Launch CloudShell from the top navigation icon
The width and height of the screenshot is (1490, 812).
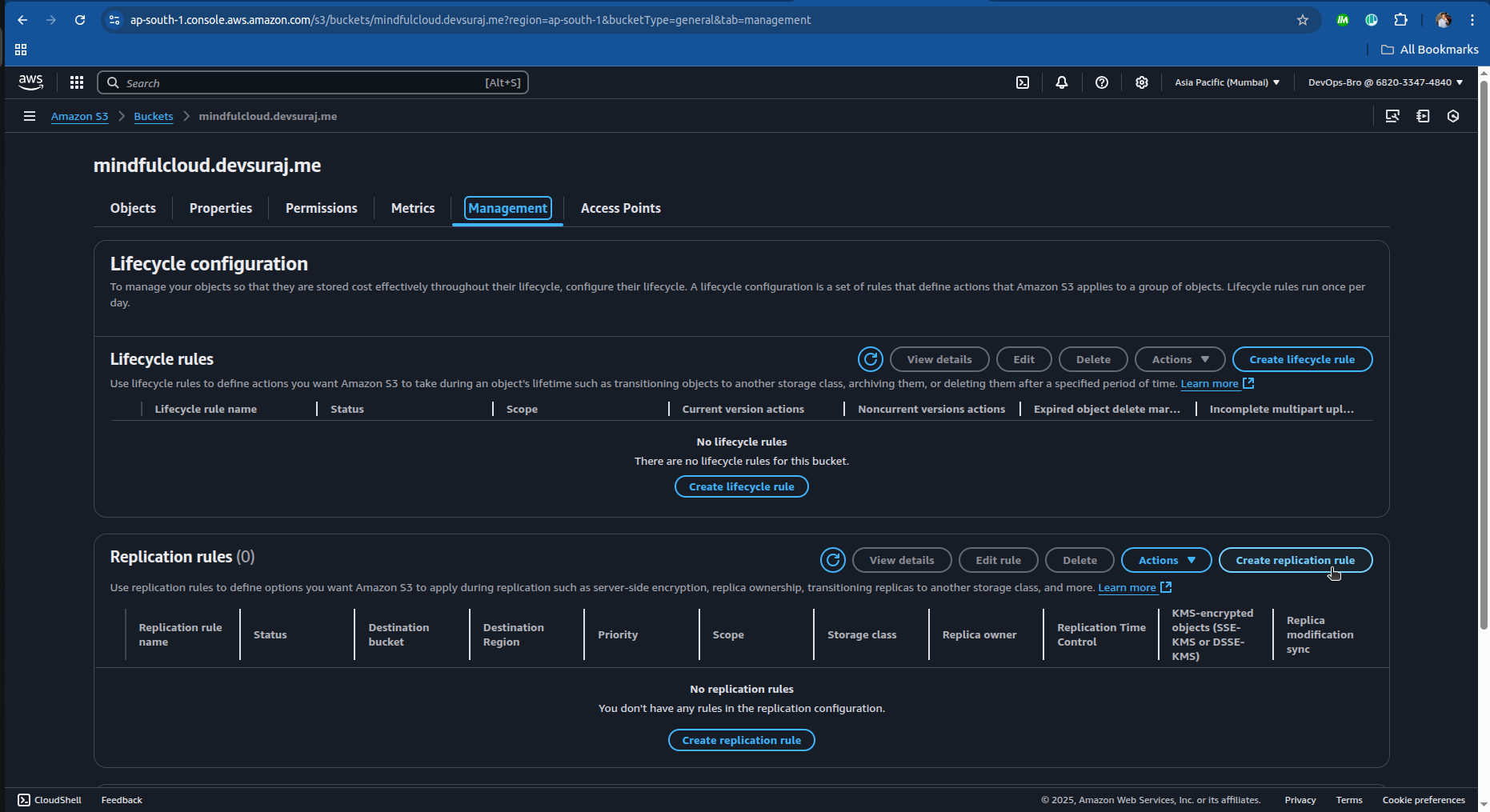[1023, 82]
